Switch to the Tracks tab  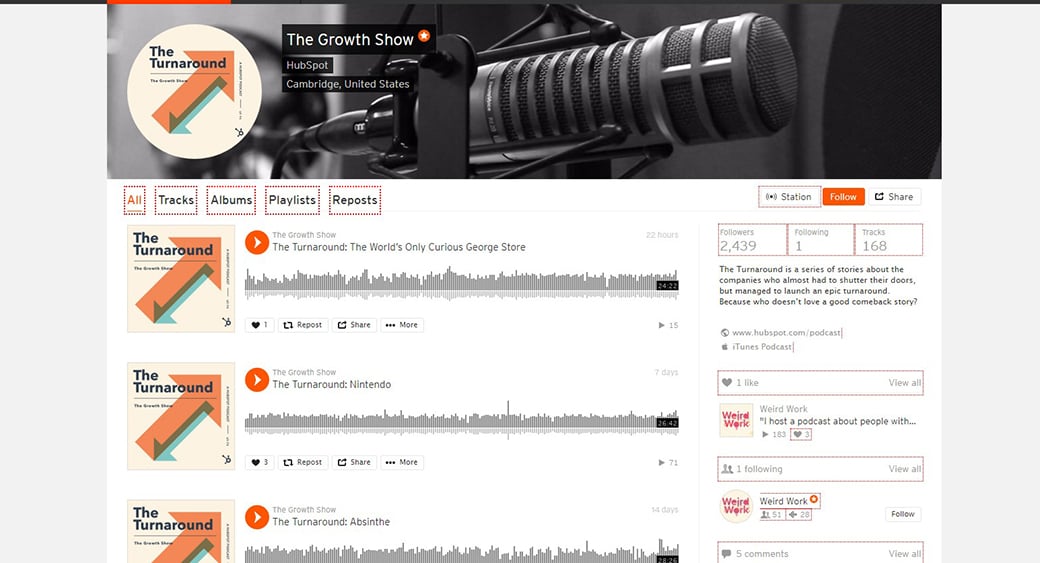click(176, 200)
